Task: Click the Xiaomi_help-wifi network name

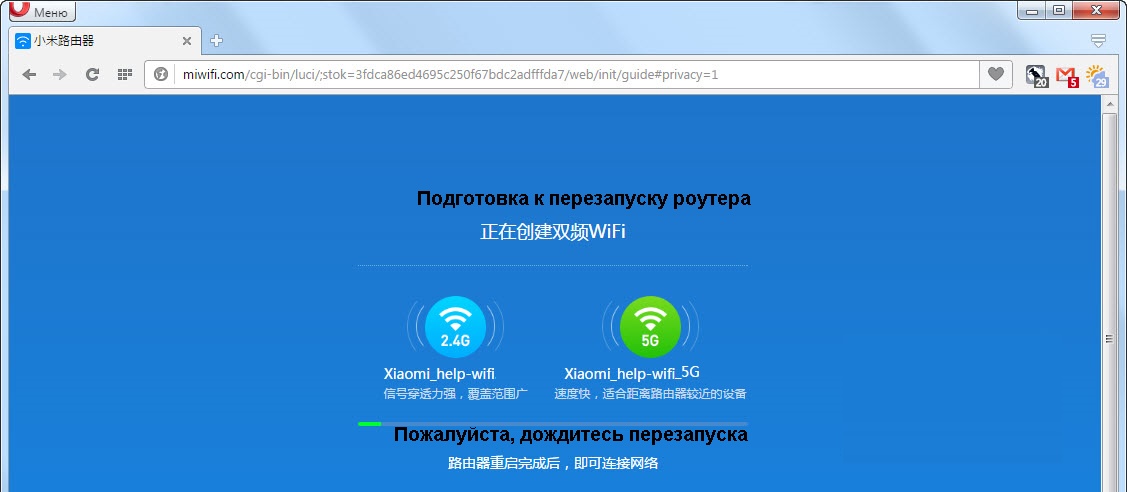Action: click(440, 373)
